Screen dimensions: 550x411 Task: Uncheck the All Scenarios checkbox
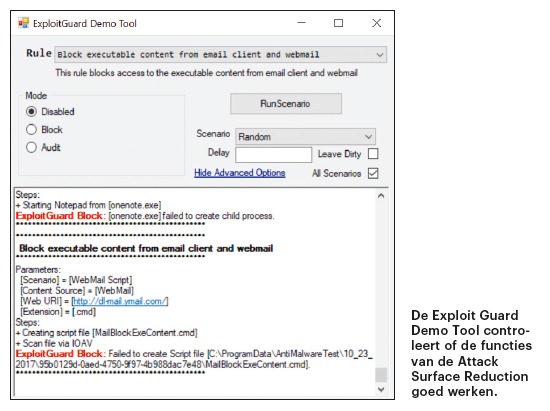373,173
